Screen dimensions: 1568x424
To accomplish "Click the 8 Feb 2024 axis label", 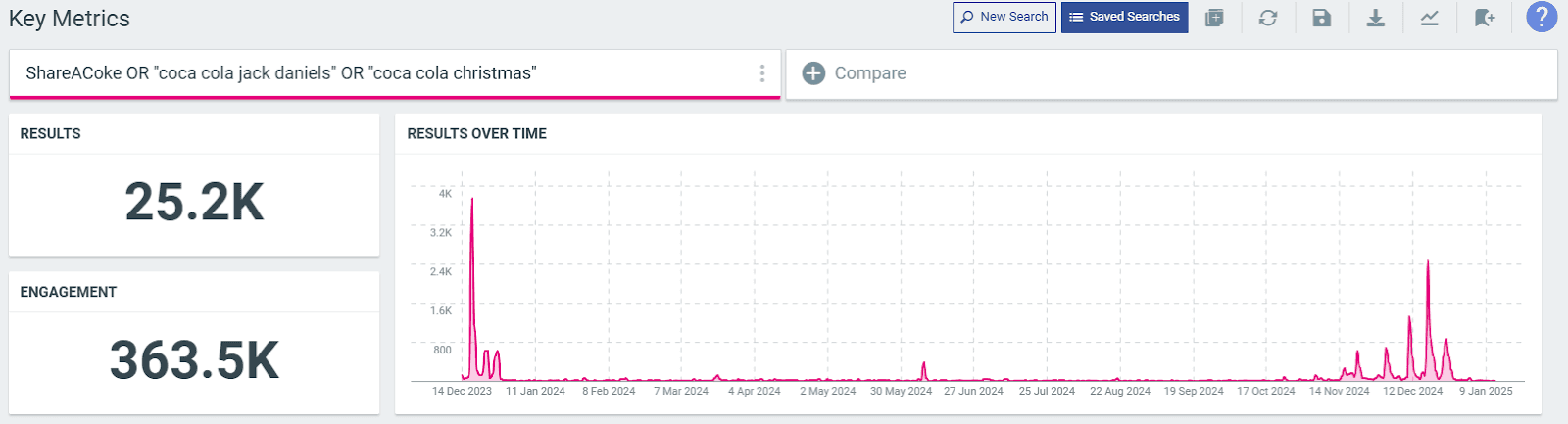I will pos(609,392).
